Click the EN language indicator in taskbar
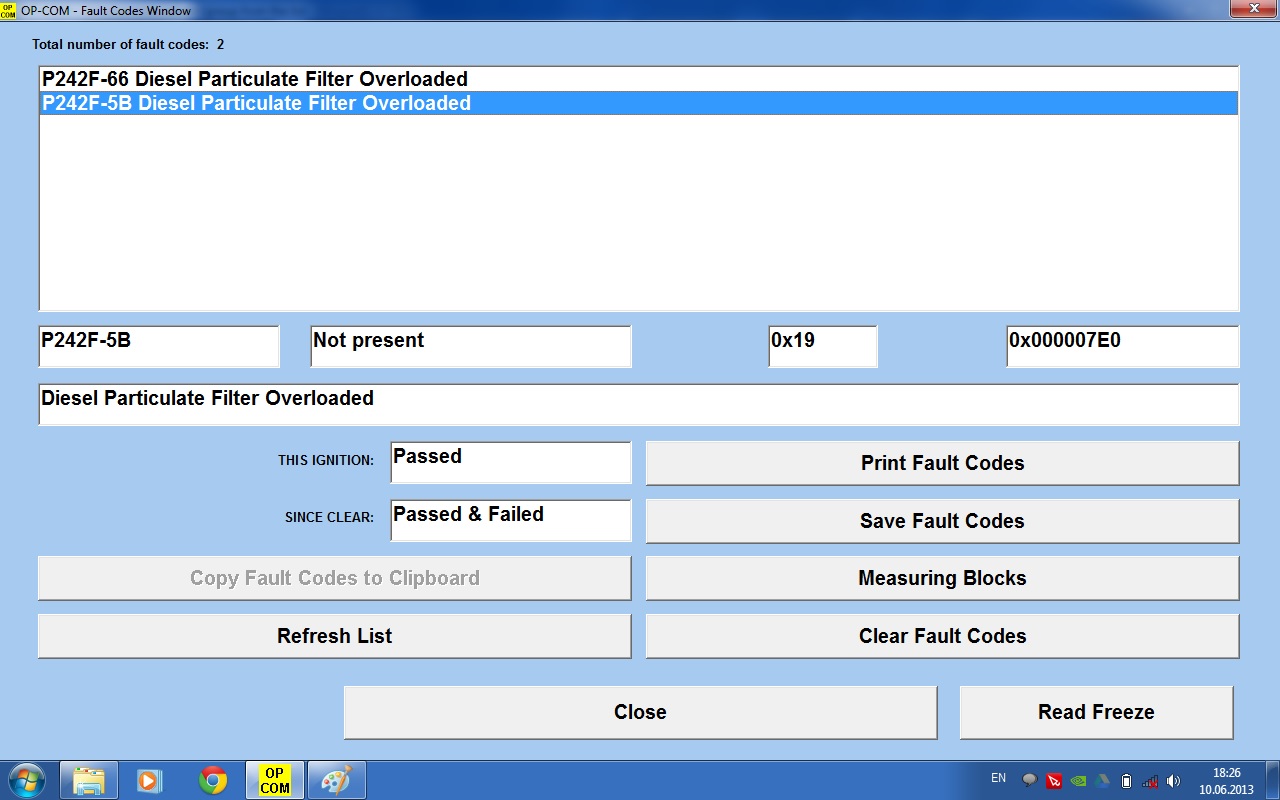 (998, 778)
